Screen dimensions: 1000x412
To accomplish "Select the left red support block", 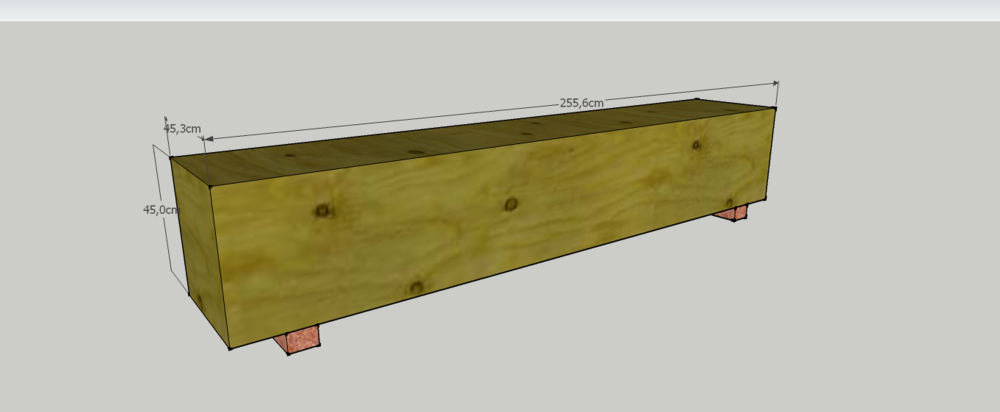I will pyautogui.click(x=299, y=339).
